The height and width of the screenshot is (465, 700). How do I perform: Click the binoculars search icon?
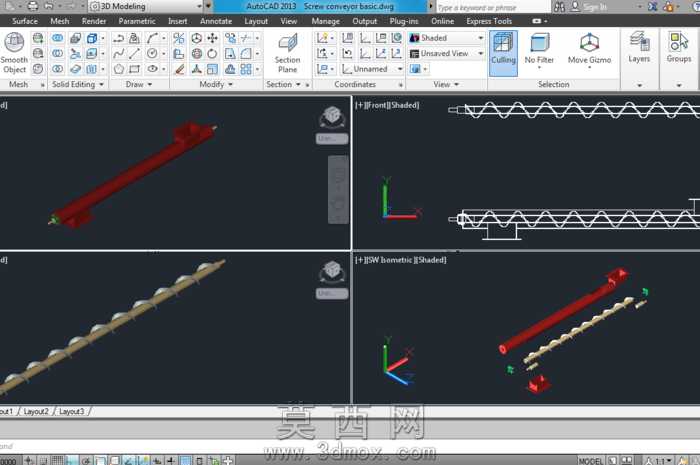[x=559, y=7]
